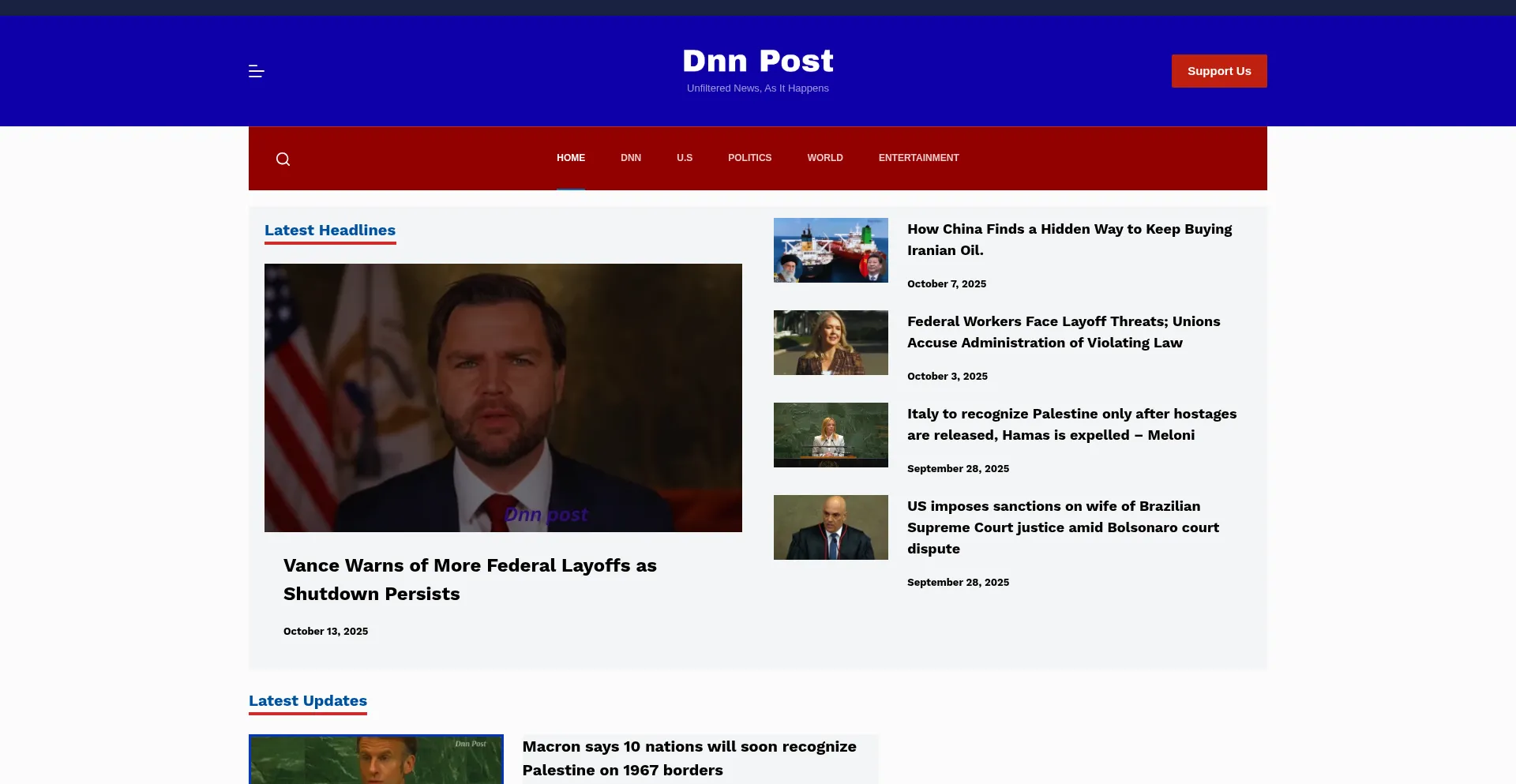This screenshot has height=784, width=1516.
Task: Open the ENTERTAINMENT nav section
Action: 918,158
